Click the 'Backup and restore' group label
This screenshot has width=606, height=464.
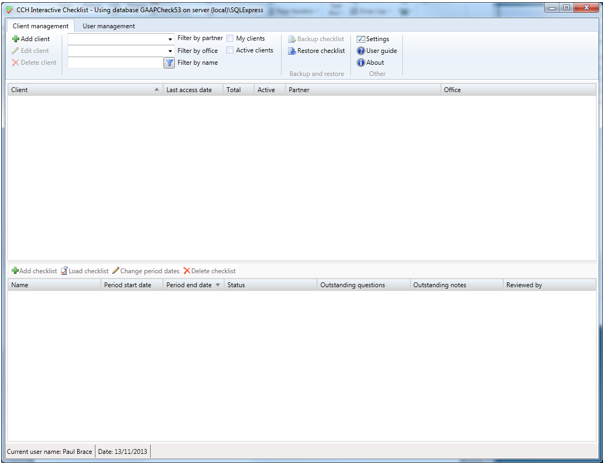pos(317,74)
